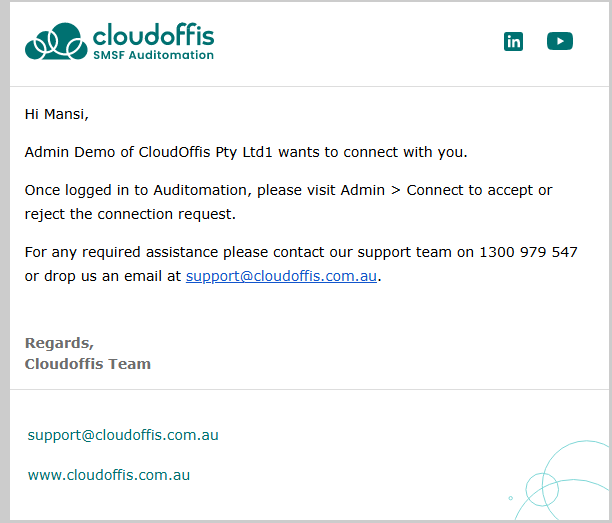
Task: Open the Cloudoffis YouTube channel icon
Action: (560, 41)
